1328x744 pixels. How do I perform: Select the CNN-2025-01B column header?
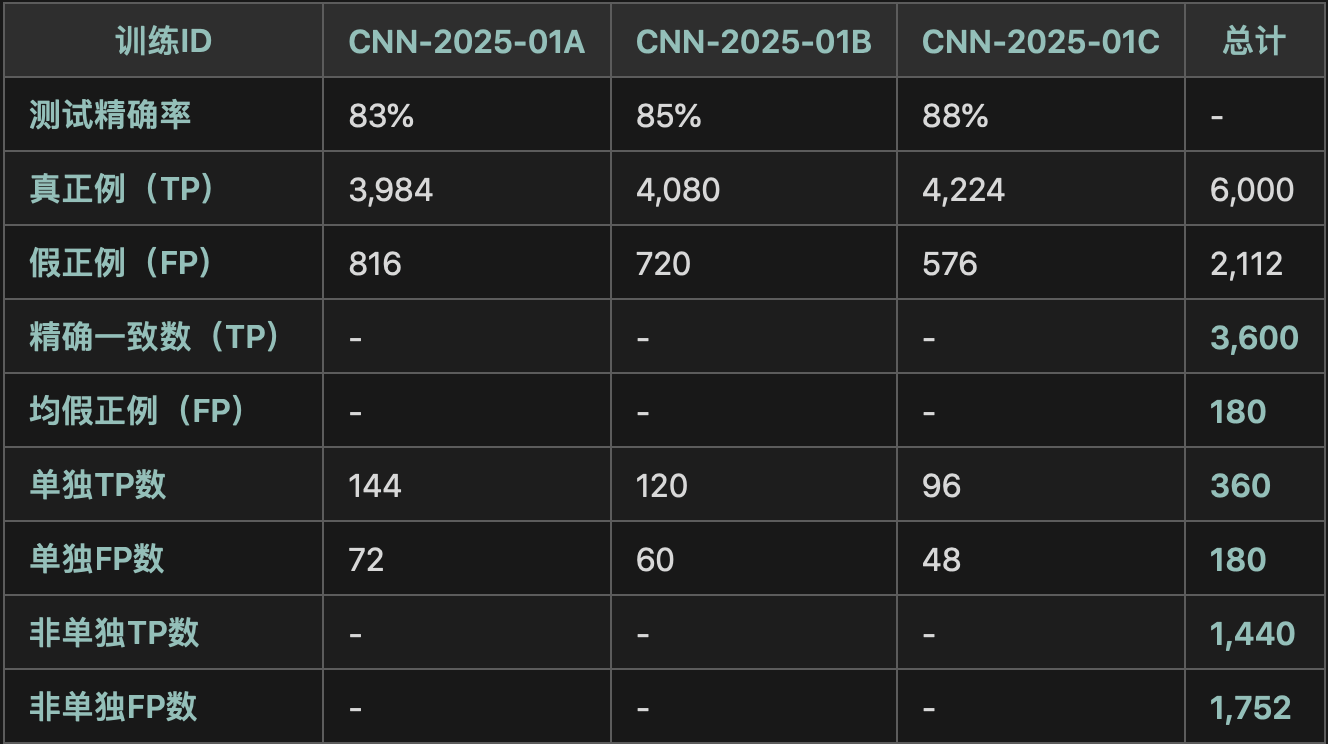click(x=754, y=42)
